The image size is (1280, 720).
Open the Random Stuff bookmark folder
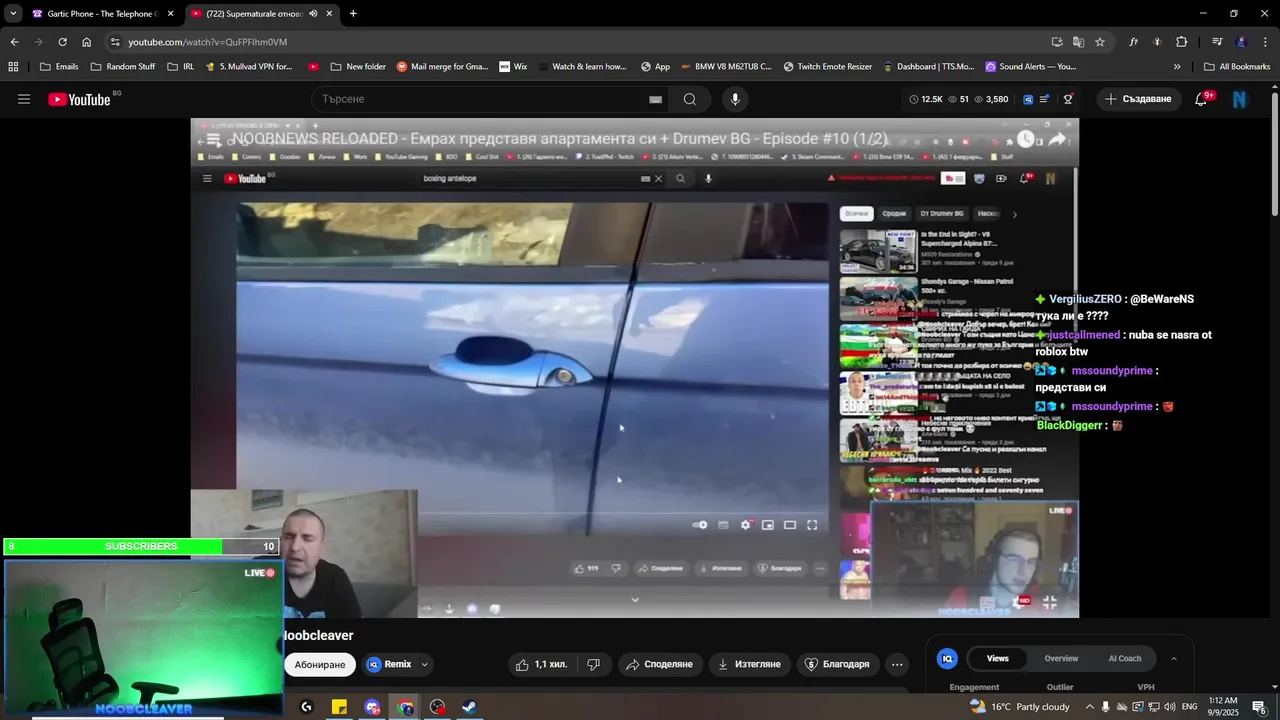(123, 67)
